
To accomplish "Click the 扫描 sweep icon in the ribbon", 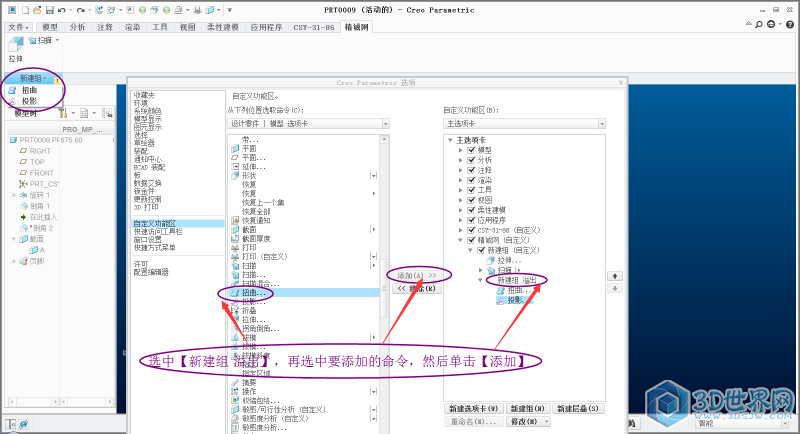I will pyautogui.click(x=32, y=40).
